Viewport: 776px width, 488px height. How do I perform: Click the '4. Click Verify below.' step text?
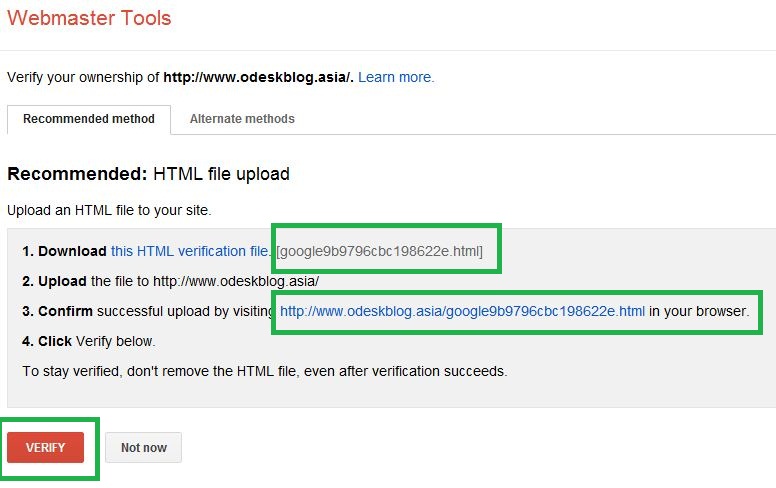pos(89,341)
